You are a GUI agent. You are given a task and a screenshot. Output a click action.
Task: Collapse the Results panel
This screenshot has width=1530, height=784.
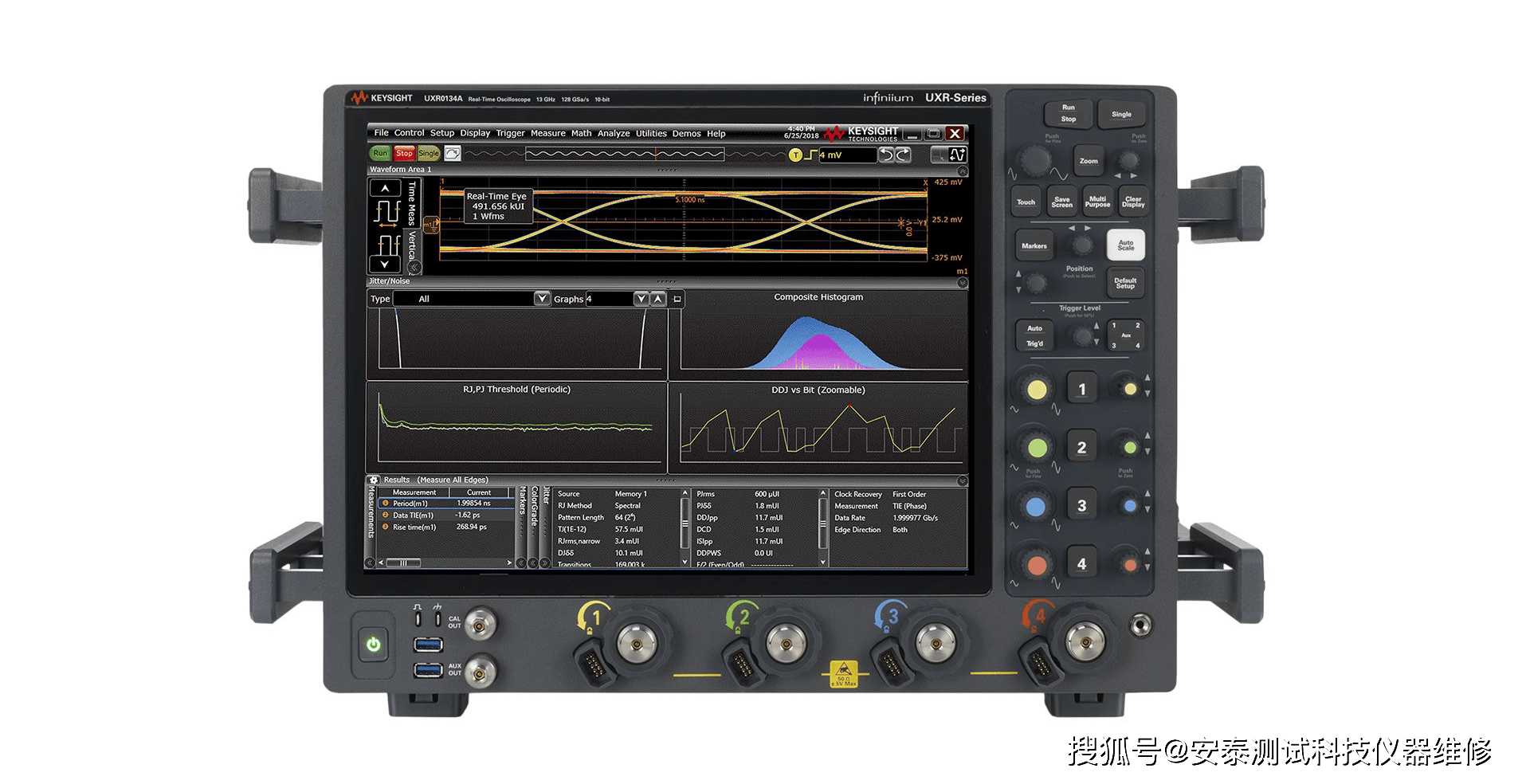[962, 481]
